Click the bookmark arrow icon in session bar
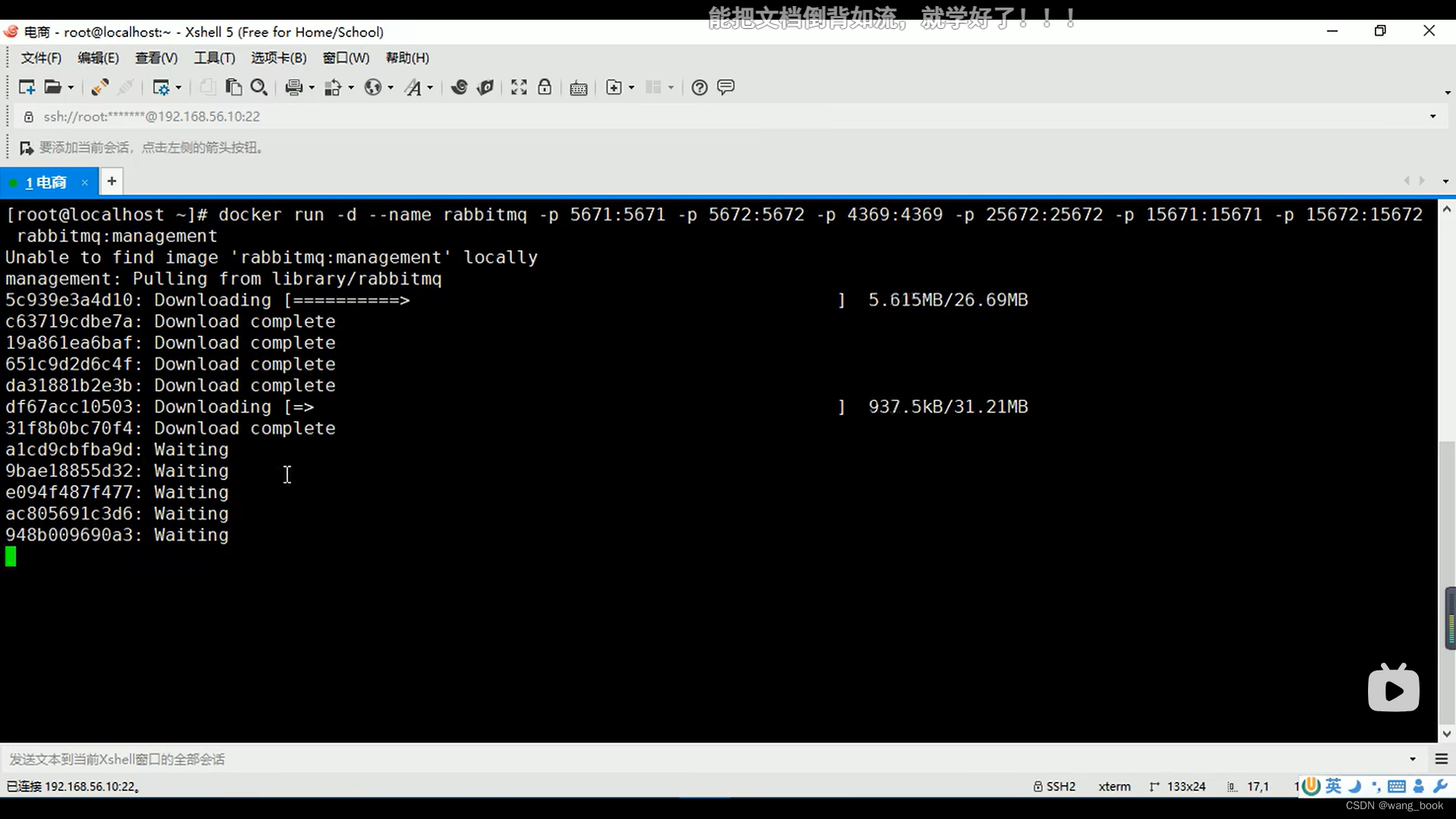Viewport: 1456px width, 819px height. (x=27, y=148)
